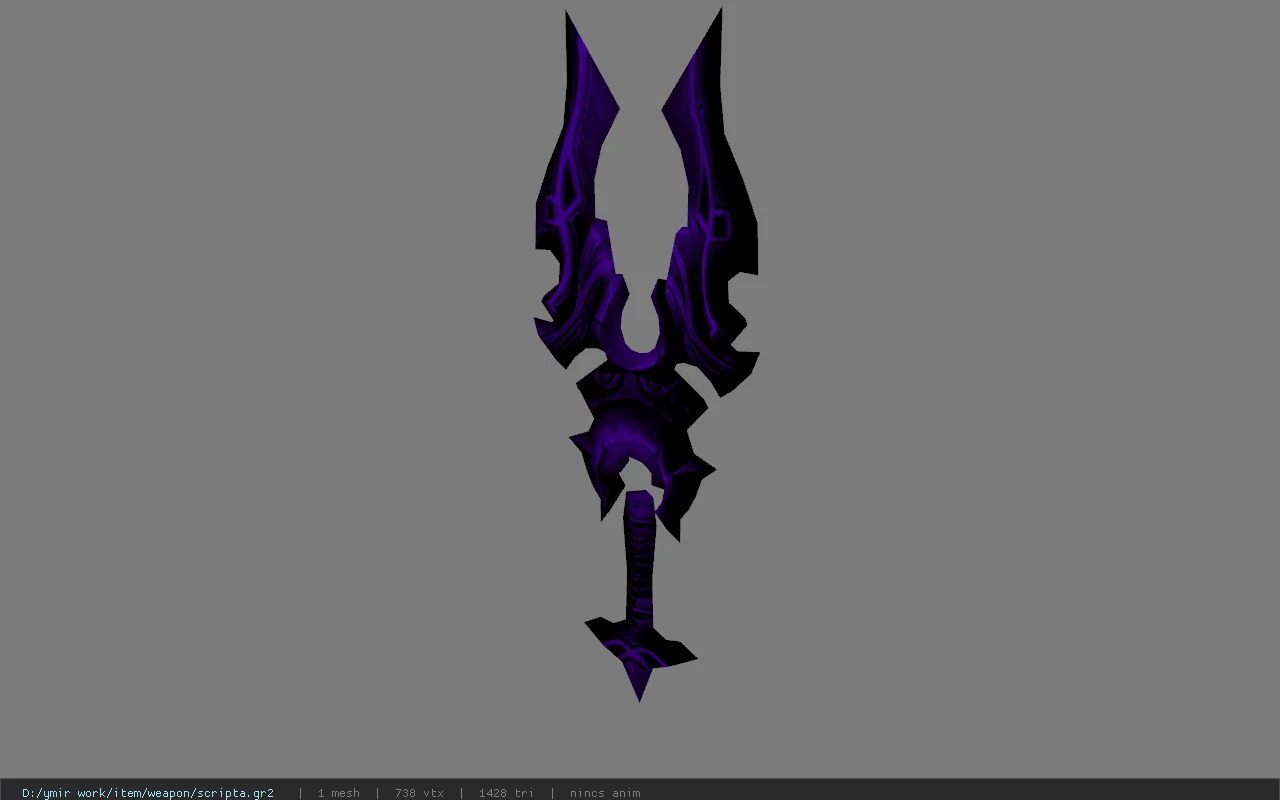Click the purple weapon model in viewport
Screen dimensions: 1280x800
coord(645,355)
